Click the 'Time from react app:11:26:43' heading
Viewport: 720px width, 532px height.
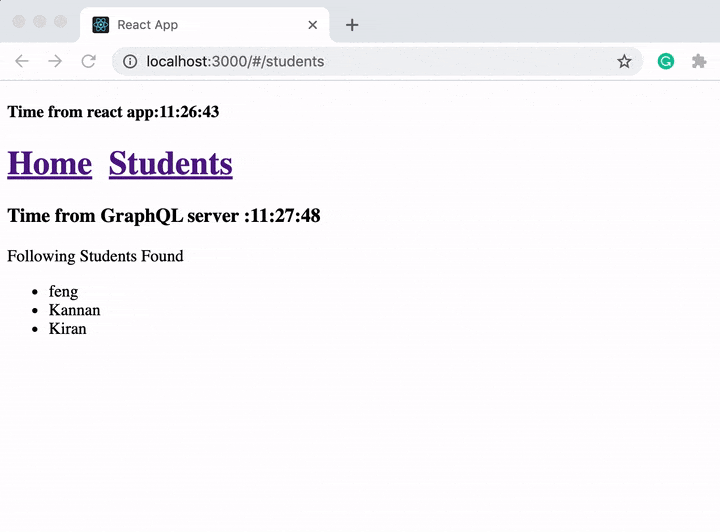113,112
